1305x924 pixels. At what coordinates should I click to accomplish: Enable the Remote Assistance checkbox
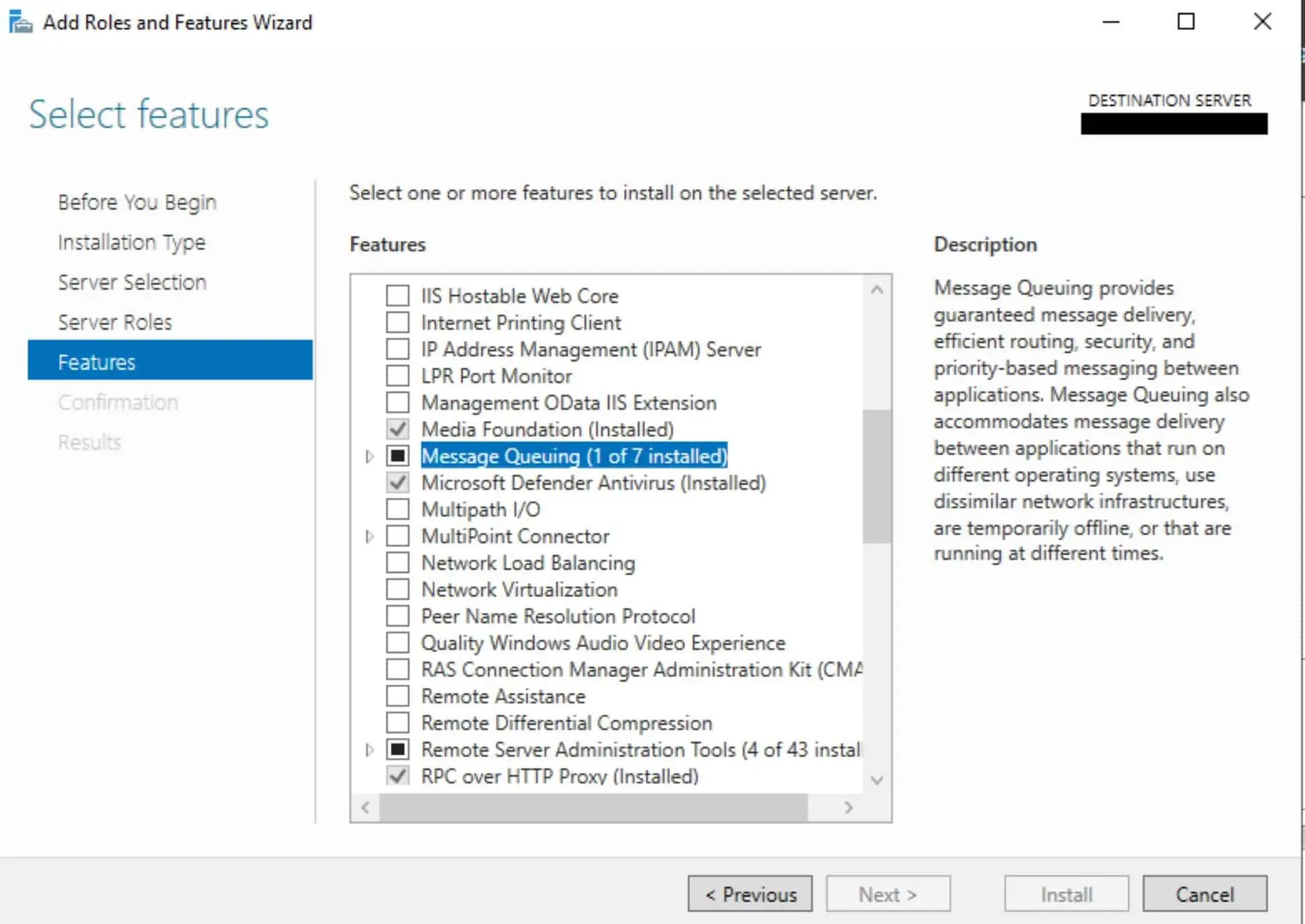398,697
